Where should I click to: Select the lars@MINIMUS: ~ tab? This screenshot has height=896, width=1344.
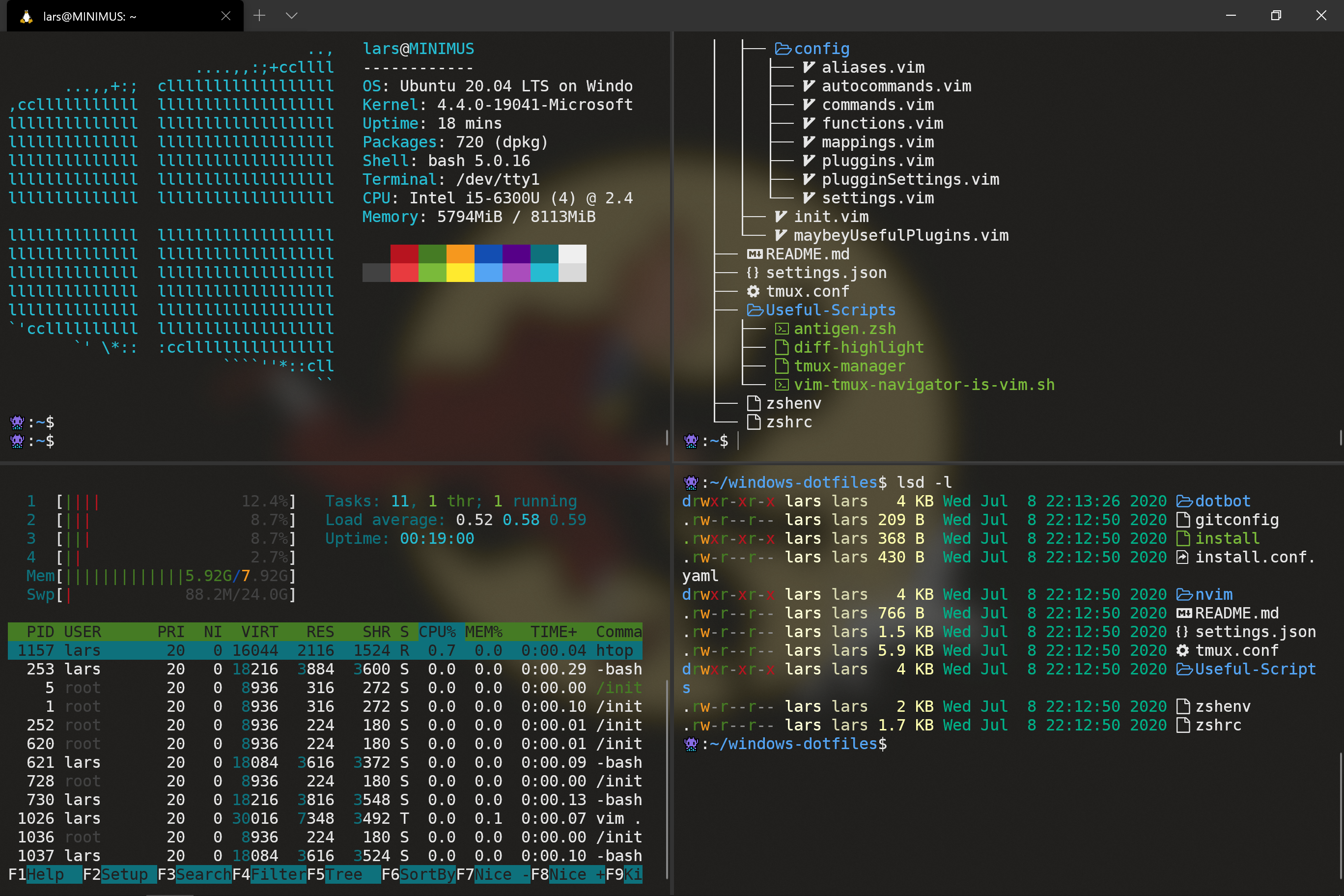pyautogui.click(x=125, y=16)
